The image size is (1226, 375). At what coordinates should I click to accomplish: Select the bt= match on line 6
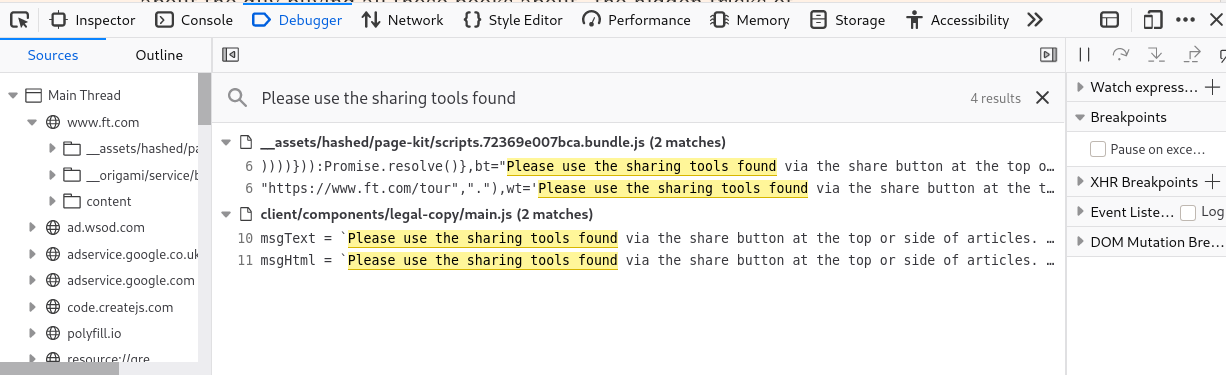coord(640,167)
